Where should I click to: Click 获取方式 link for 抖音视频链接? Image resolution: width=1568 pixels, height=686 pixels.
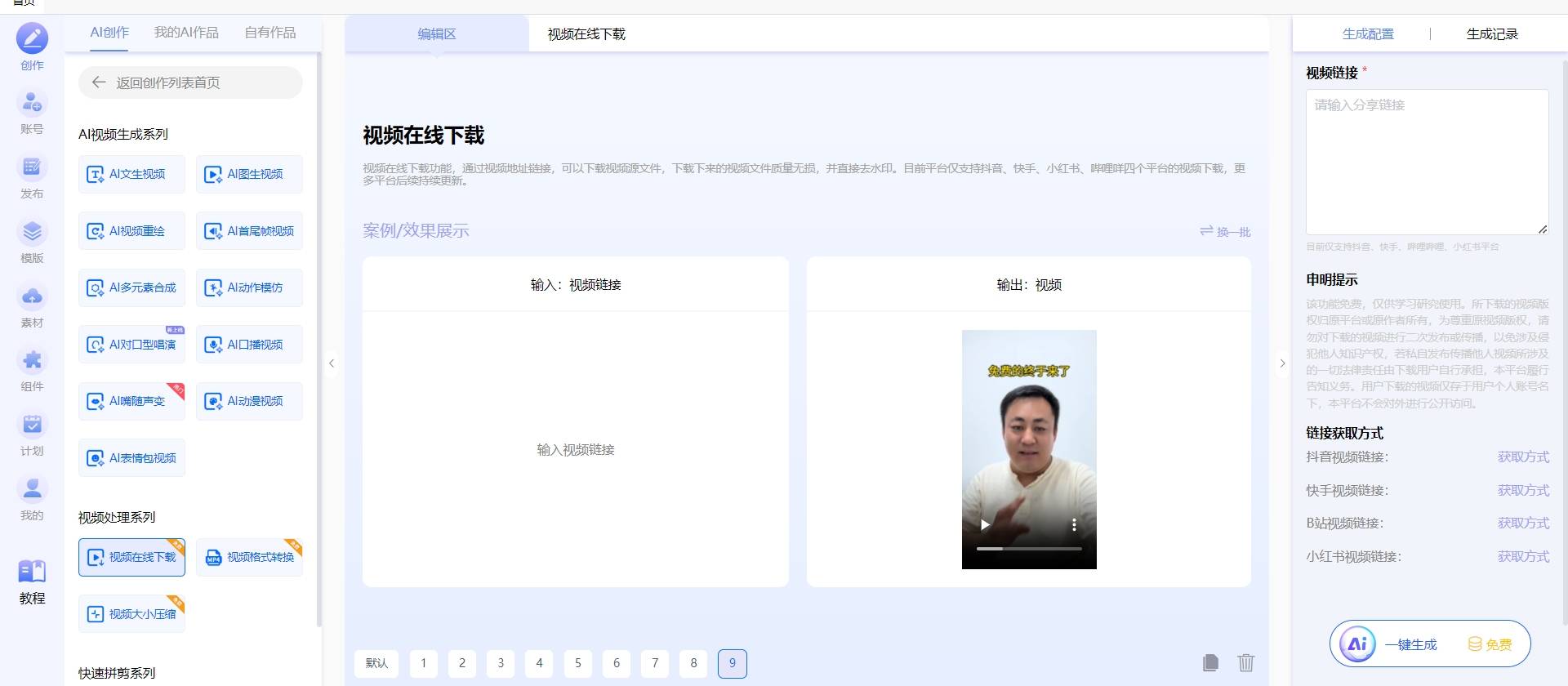(x=1522, y=457)
